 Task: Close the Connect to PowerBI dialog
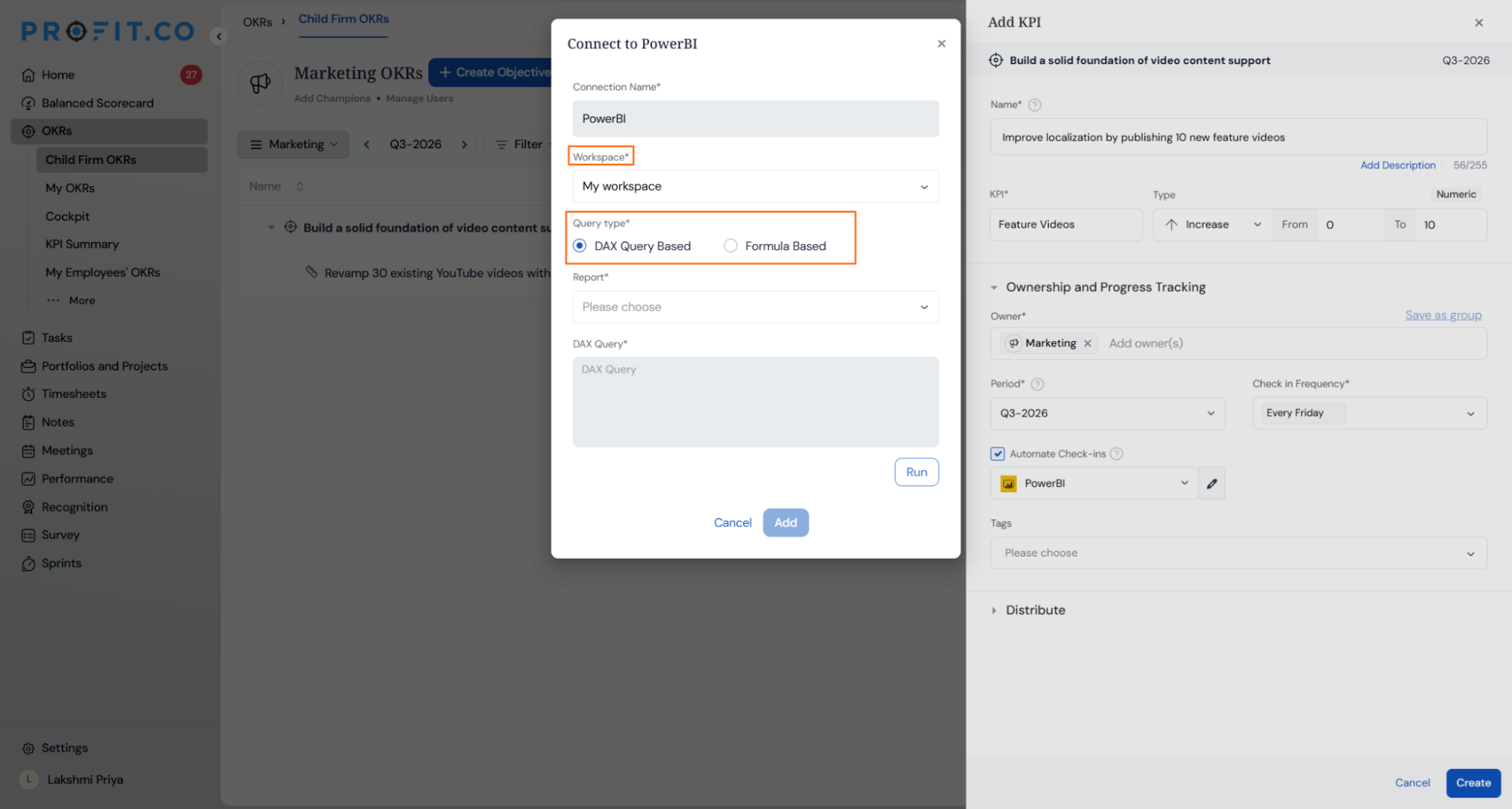click(x=942, y=44)
